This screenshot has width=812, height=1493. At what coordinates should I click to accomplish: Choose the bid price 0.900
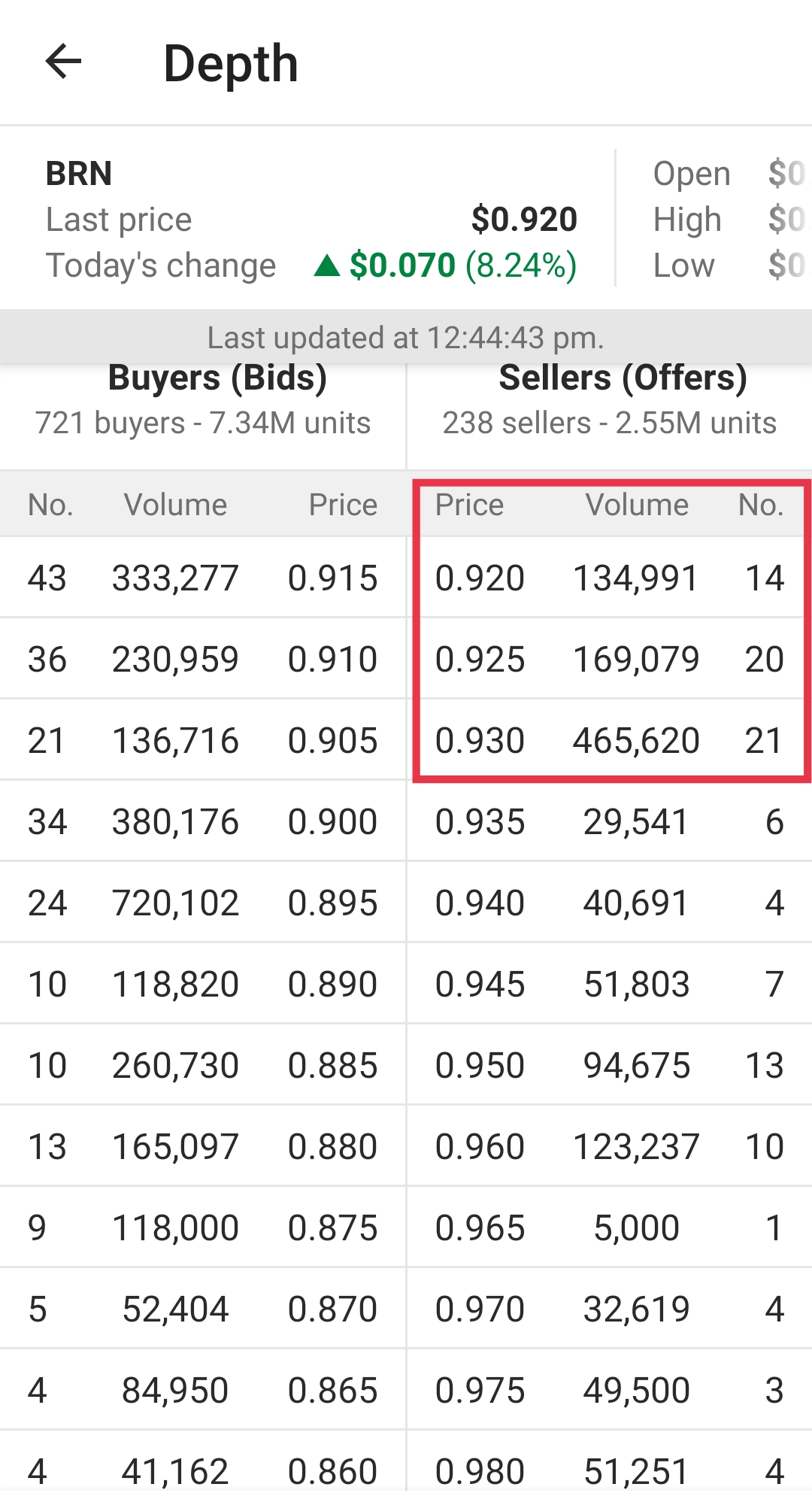[x=332, y=822]
